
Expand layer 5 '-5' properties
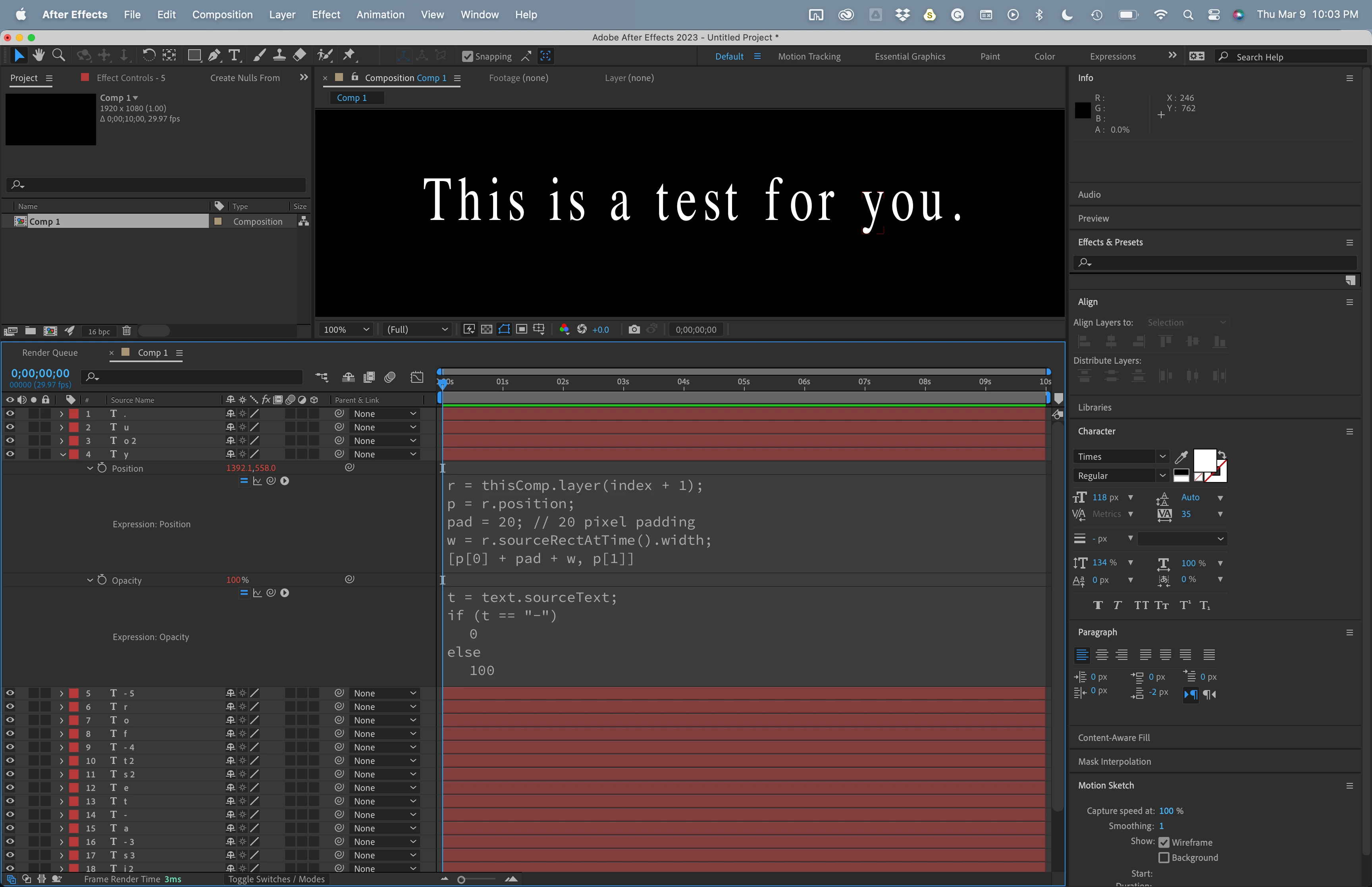pyautogui.click(x=62, y=694)
